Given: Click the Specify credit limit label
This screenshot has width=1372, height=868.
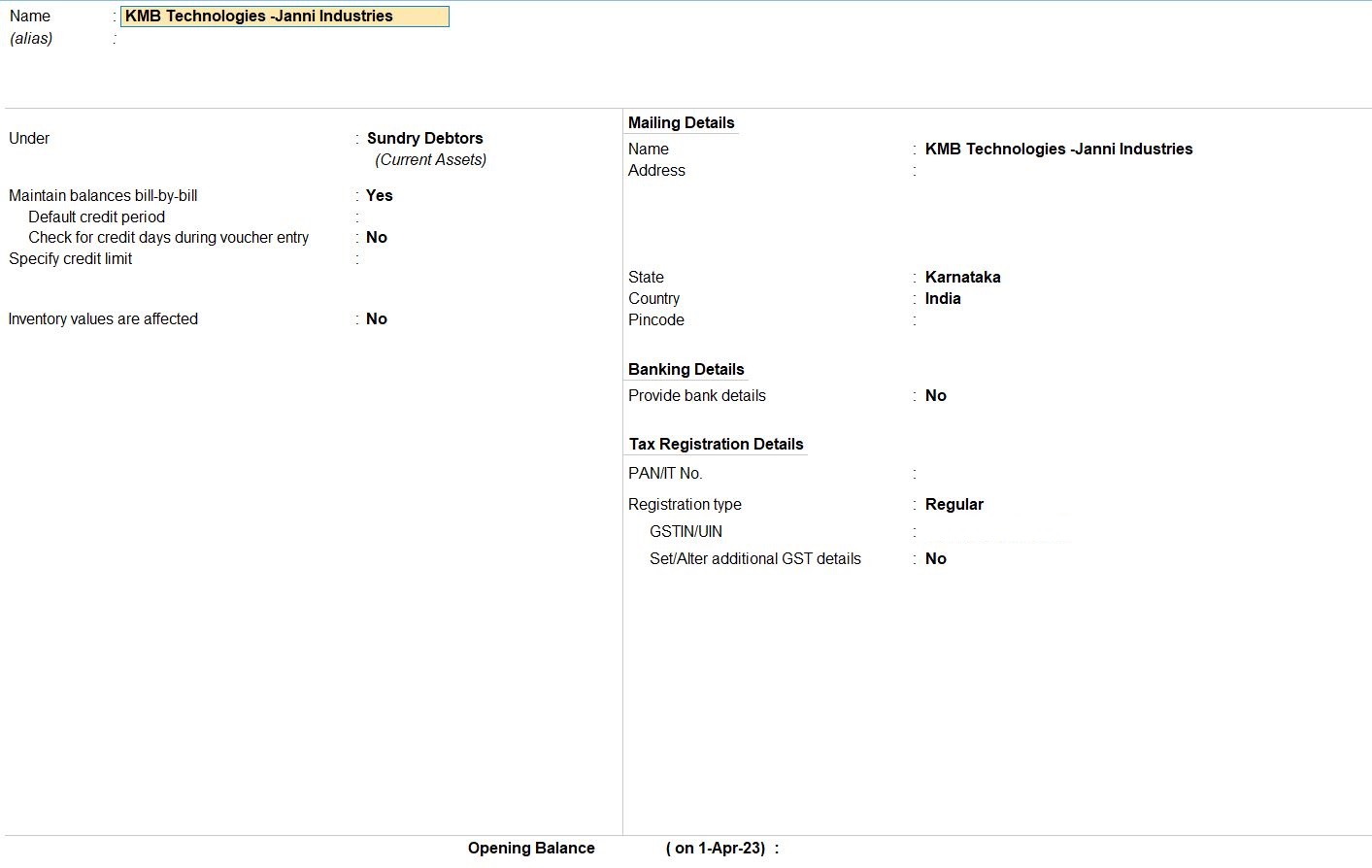Looking at the screenshot, I should point(70,258).
